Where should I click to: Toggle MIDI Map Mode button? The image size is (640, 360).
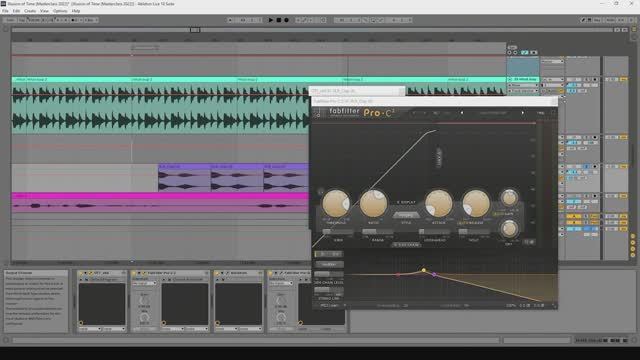[x=610, y=20]
